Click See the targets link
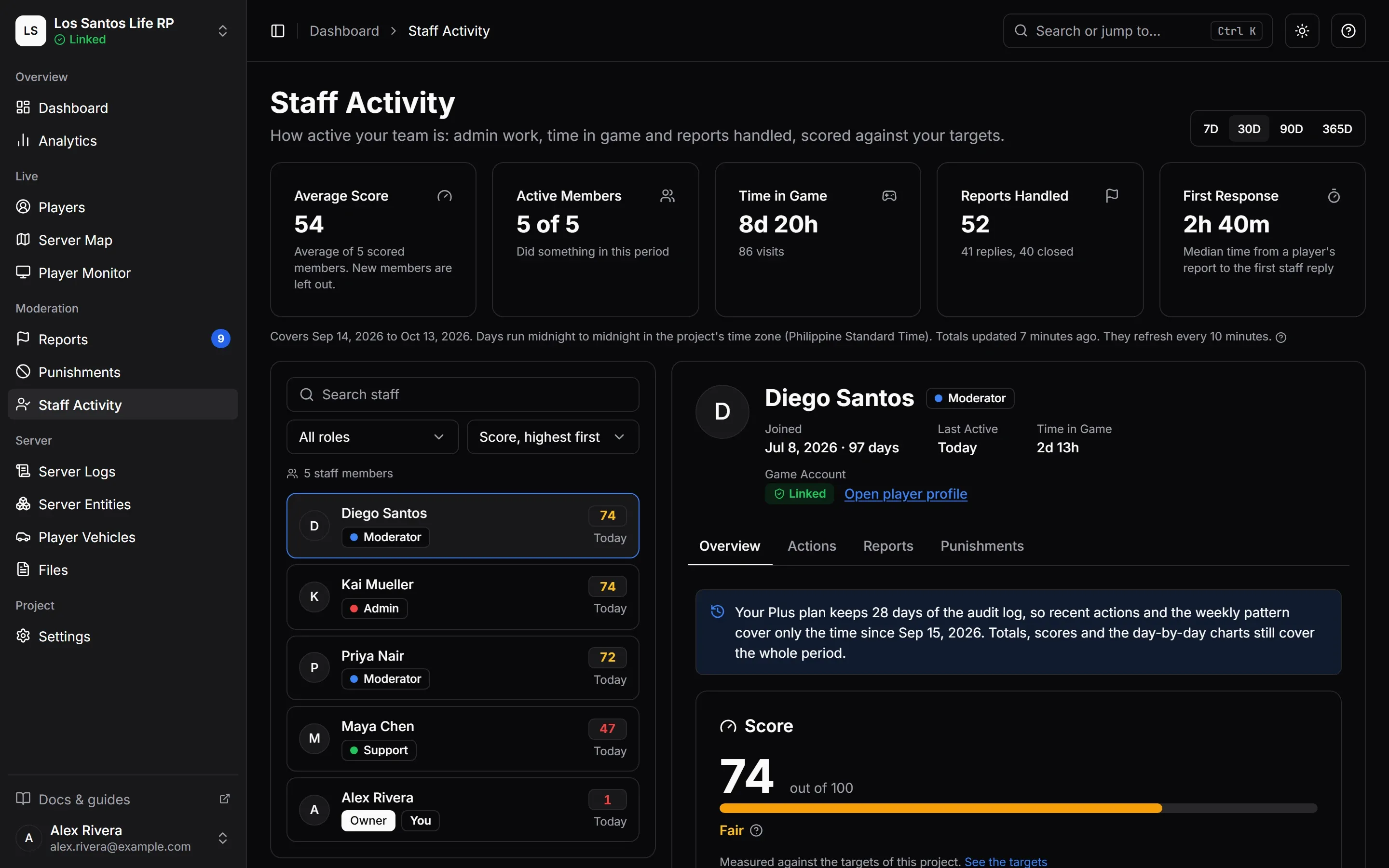 1005,861
